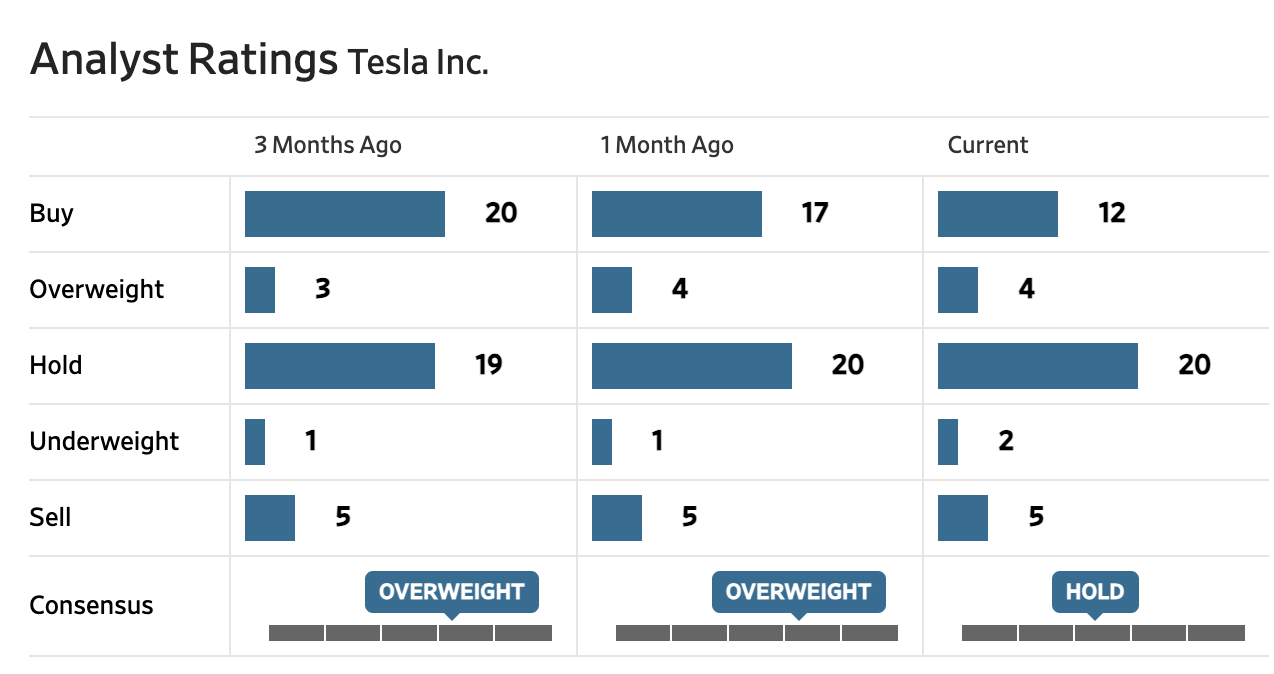Click the OVERWEIGHT badge in 3 Months Ago column
The width and height of the screenshot is (1274, 674).
click(451, 591)
